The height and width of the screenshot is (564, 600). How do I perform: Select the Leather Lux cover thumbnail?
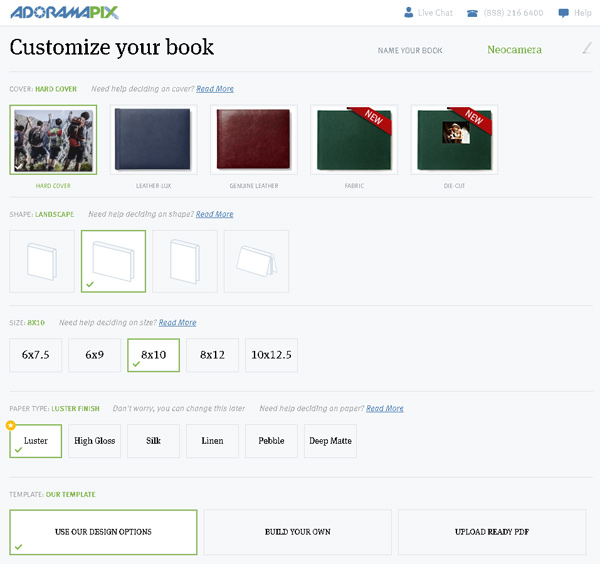tap(154, 140)
